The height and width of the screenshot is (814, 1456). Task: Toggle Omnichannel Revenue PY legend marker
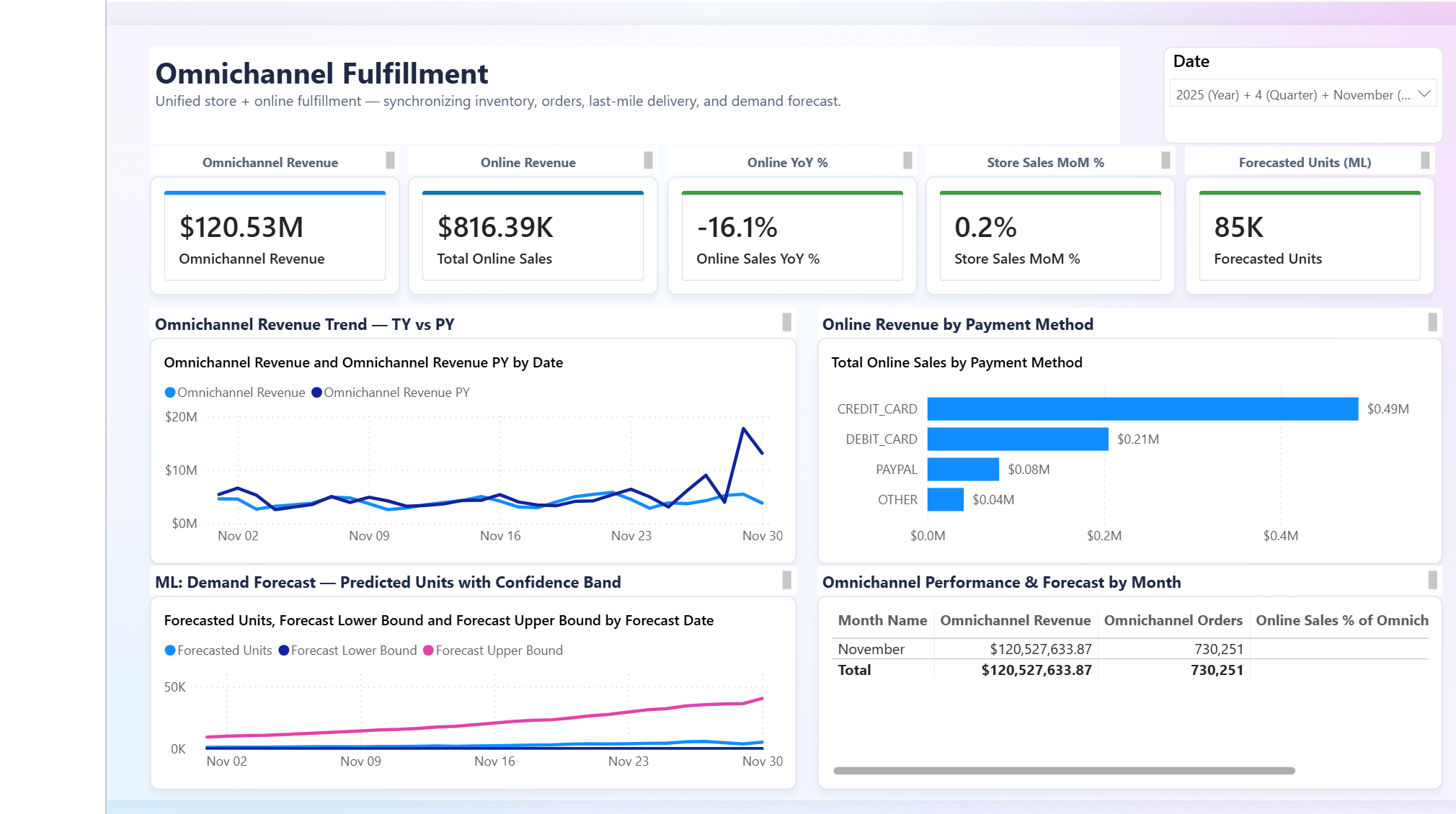click(x=316, y=393)
